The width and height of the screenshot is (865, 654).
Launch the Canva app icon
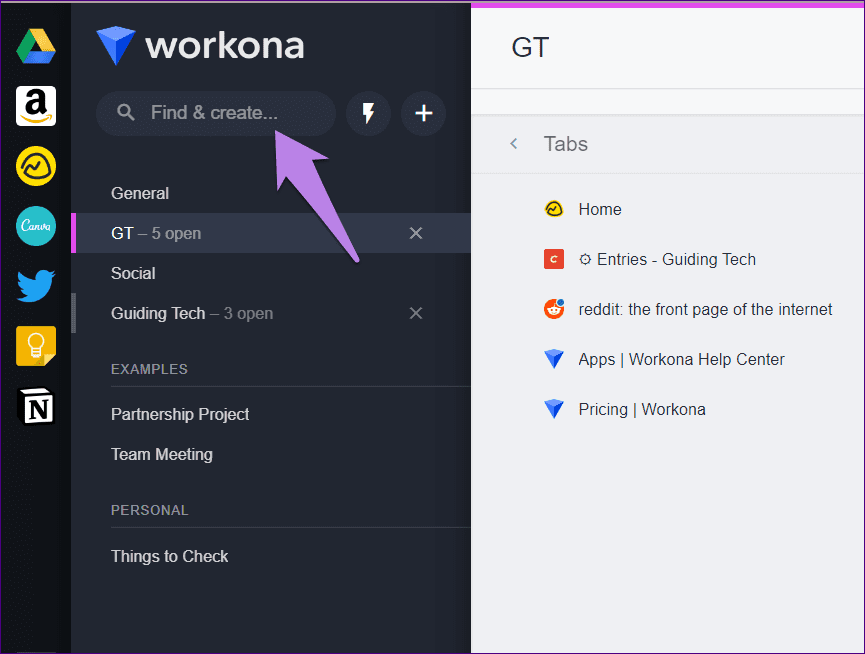(x=36, y=226)
